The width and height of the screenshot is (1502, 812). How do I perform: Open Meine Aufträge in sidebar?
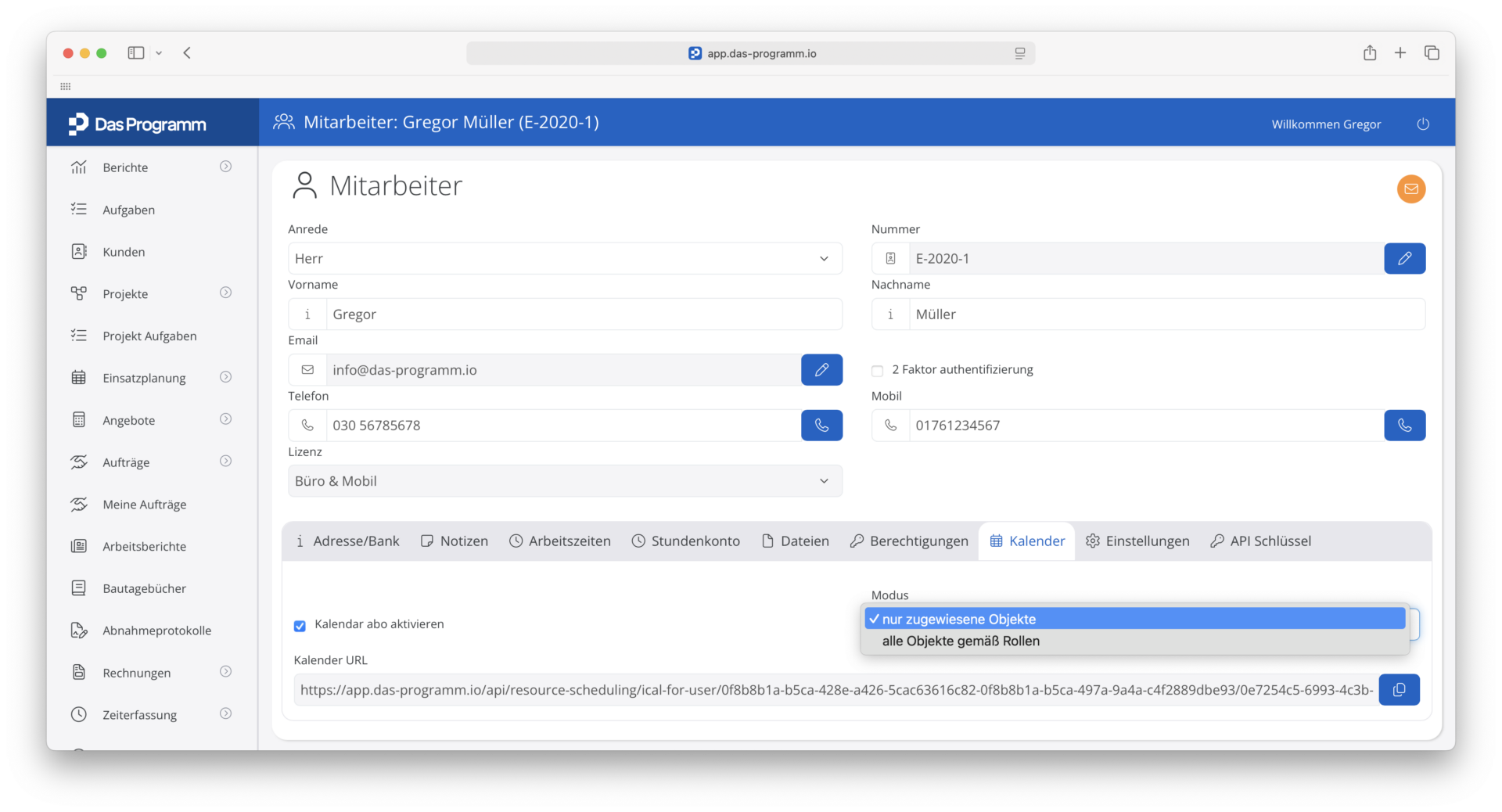tap(144, 505)
